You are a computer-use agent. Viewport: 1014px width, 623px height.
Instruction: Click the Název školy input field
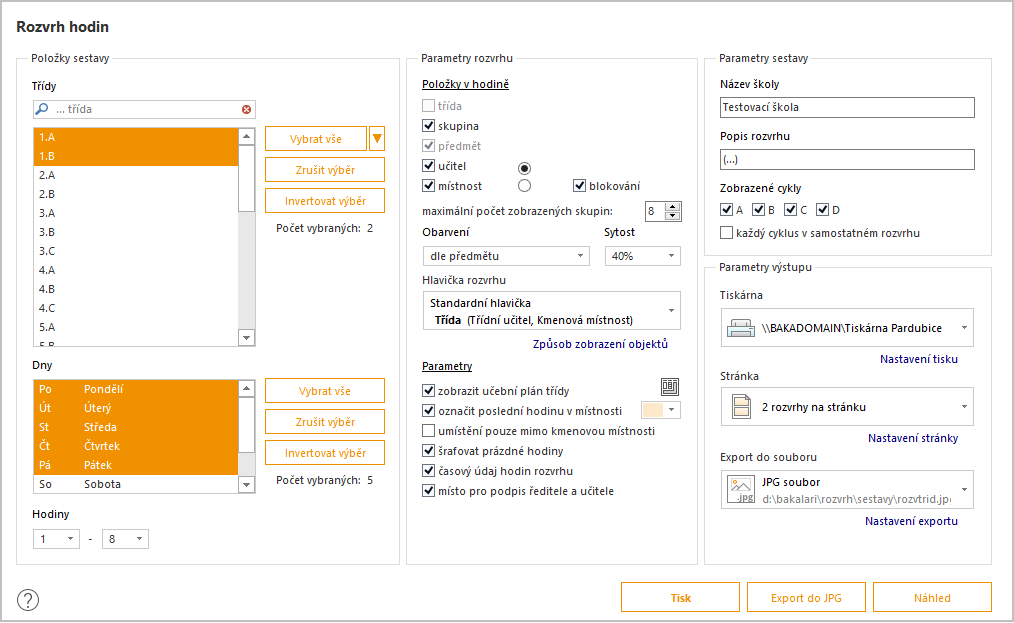click(847, 107)
